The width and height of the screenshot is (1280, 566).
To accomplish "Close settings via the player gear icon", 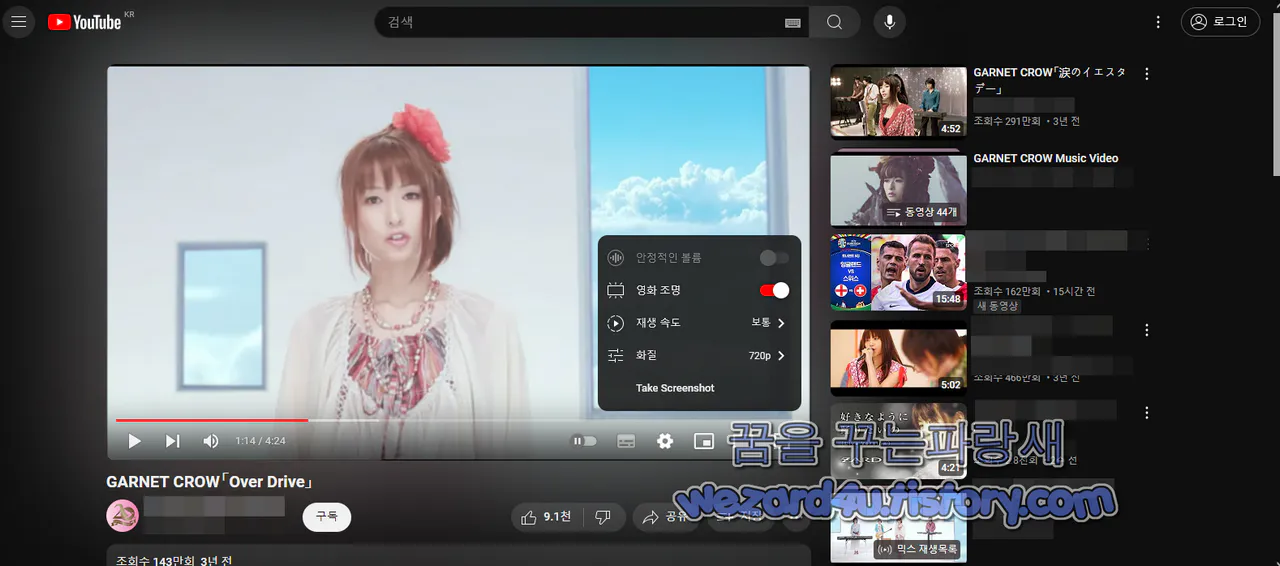I will pyautogui.click(x=665, y=441).
